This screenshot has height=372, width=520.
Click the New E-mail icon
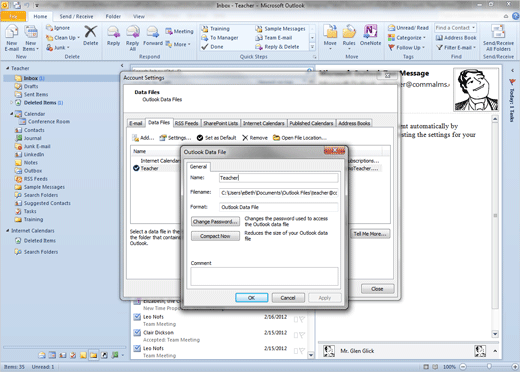(x=11, y=33)
